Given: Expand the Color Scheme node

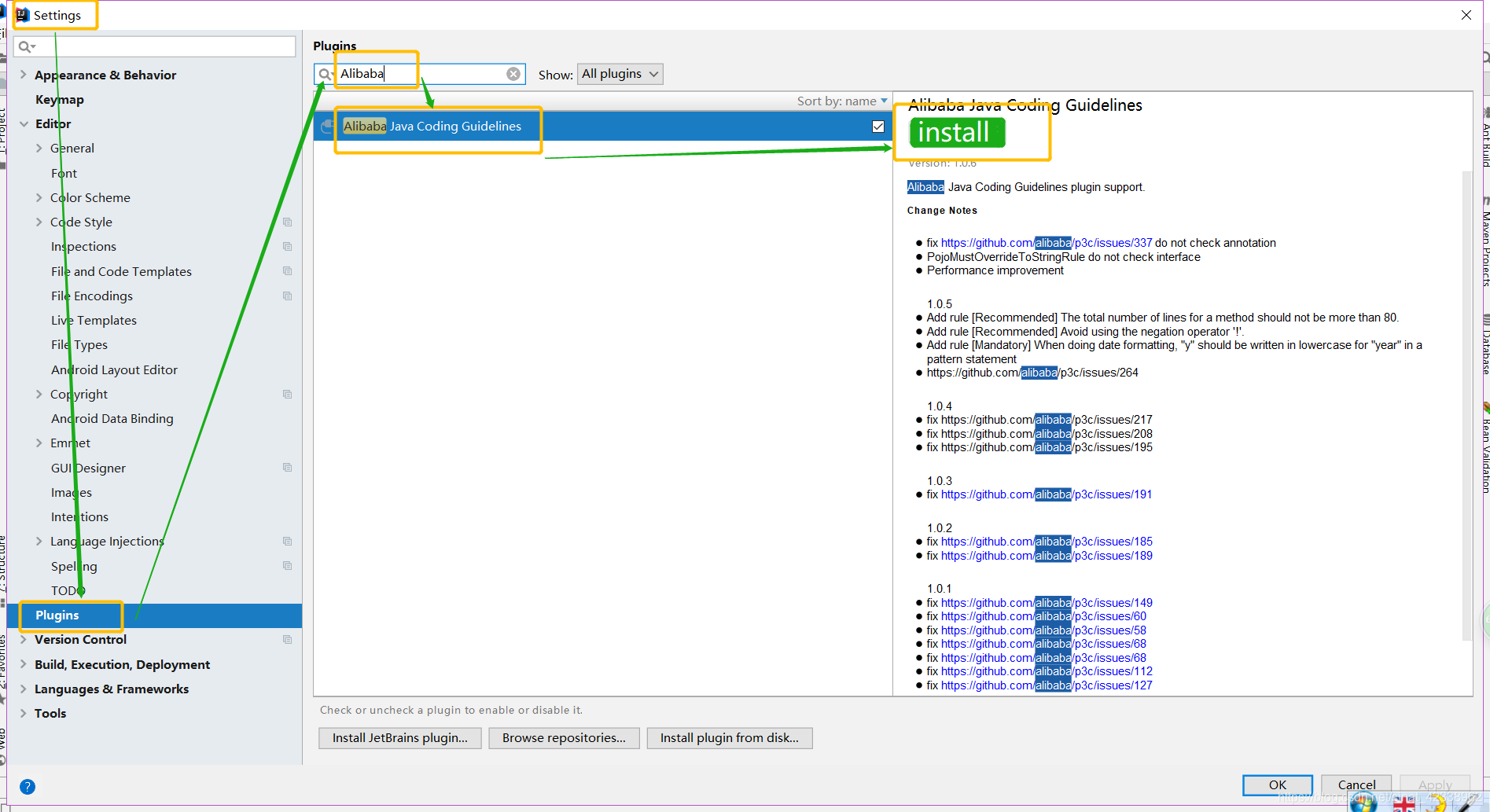Looking at the screenshot, I should [39, 197].
